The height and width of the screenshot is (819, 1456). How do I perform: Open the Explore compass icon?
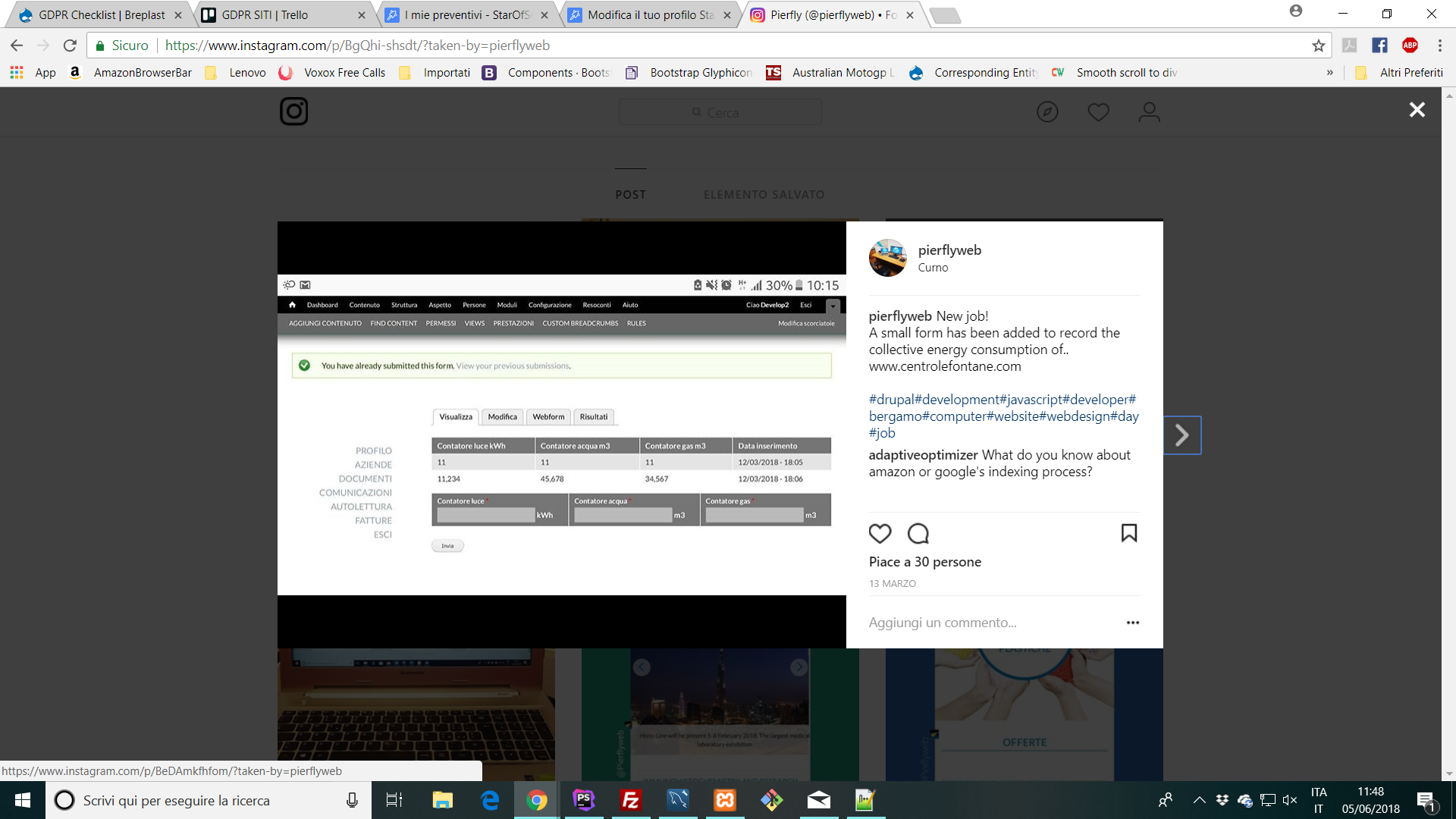(x=1047, y=112)
